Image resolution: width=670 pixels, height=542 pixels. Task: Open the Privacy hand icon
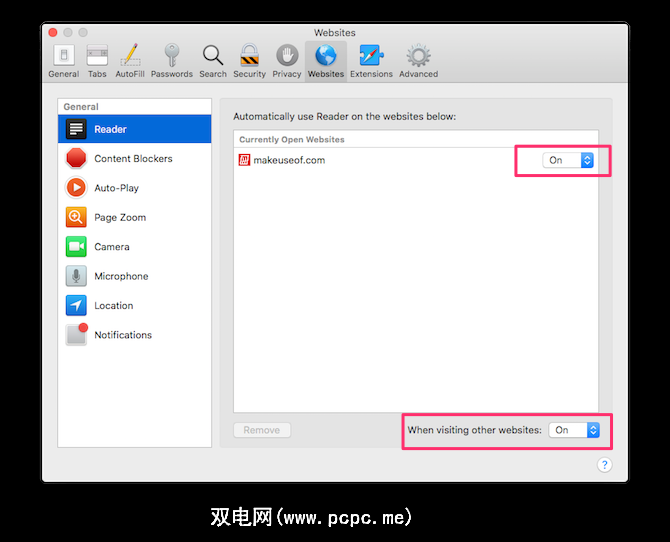287,56
